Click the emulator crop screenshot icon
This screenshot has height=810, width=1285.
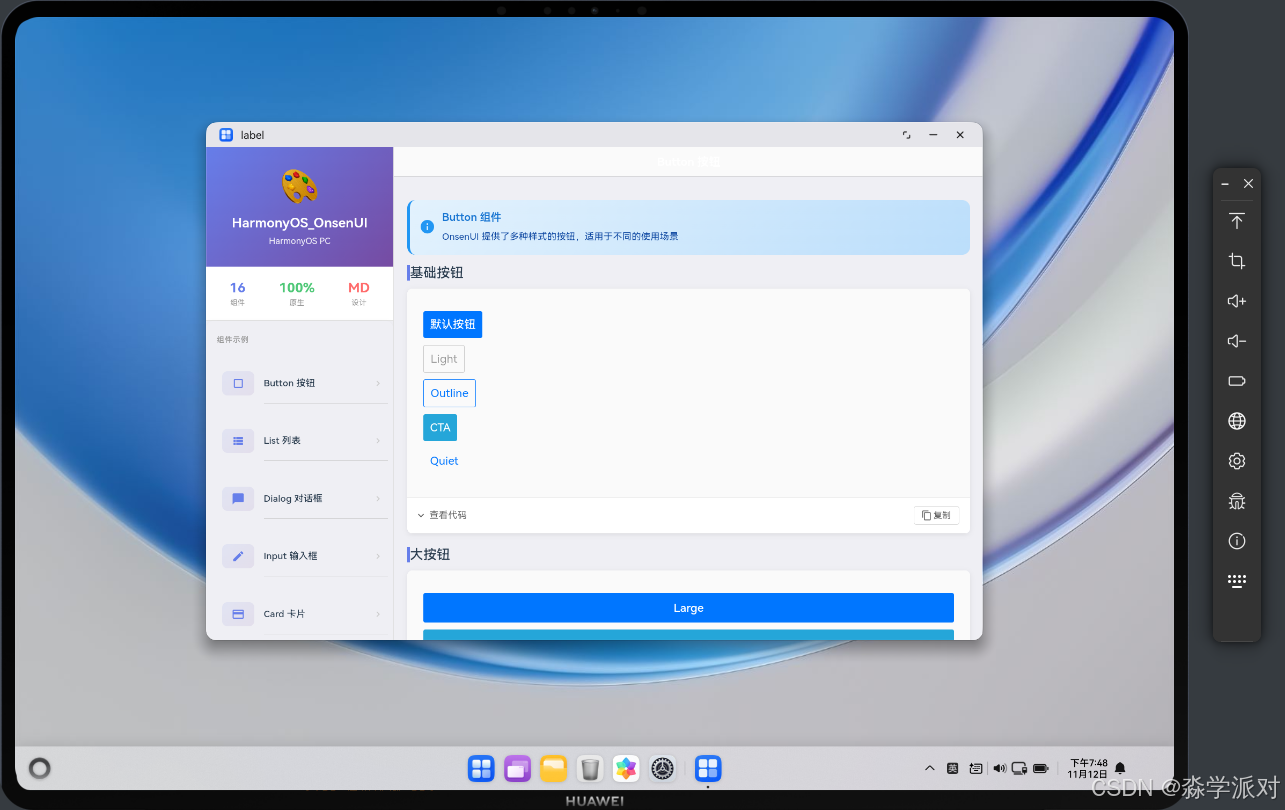click(1237, 261)
